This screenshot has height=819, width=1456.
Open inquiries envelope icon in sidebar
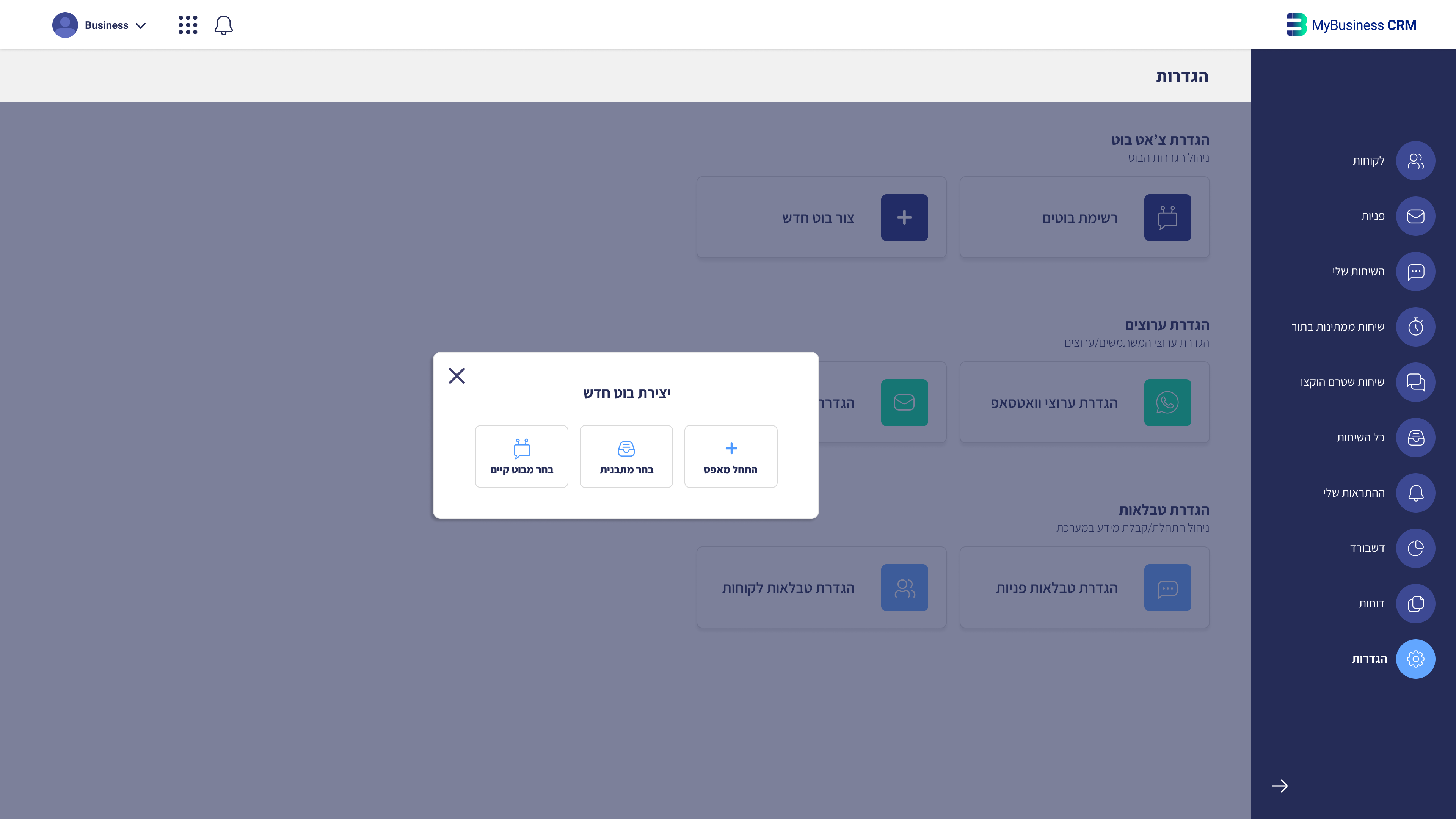(1415, 217)
